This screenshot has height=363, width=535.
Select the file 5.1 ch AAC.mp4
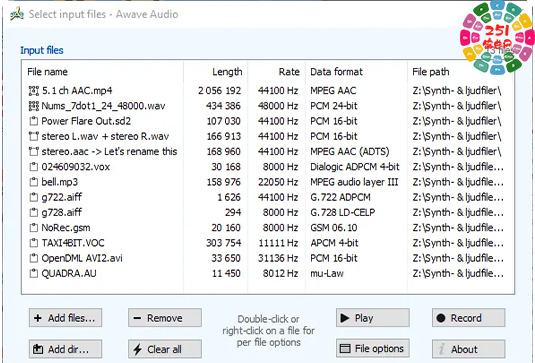(77, 91)
